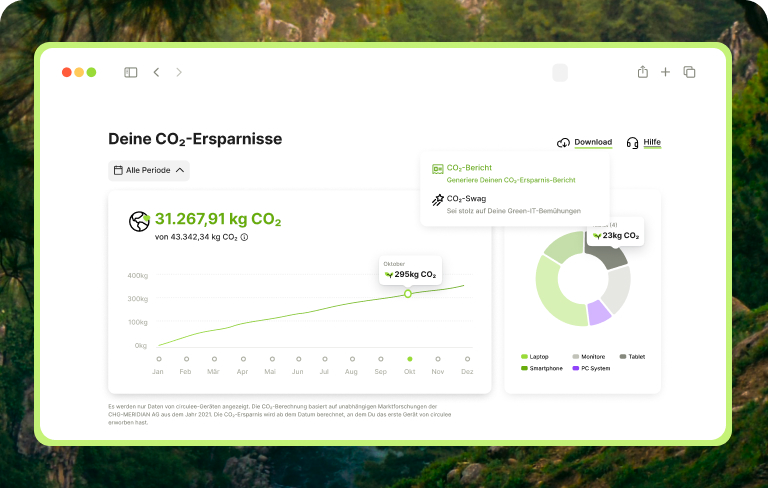
Task: Select the Jul month marker
Action: pos(324,359)
